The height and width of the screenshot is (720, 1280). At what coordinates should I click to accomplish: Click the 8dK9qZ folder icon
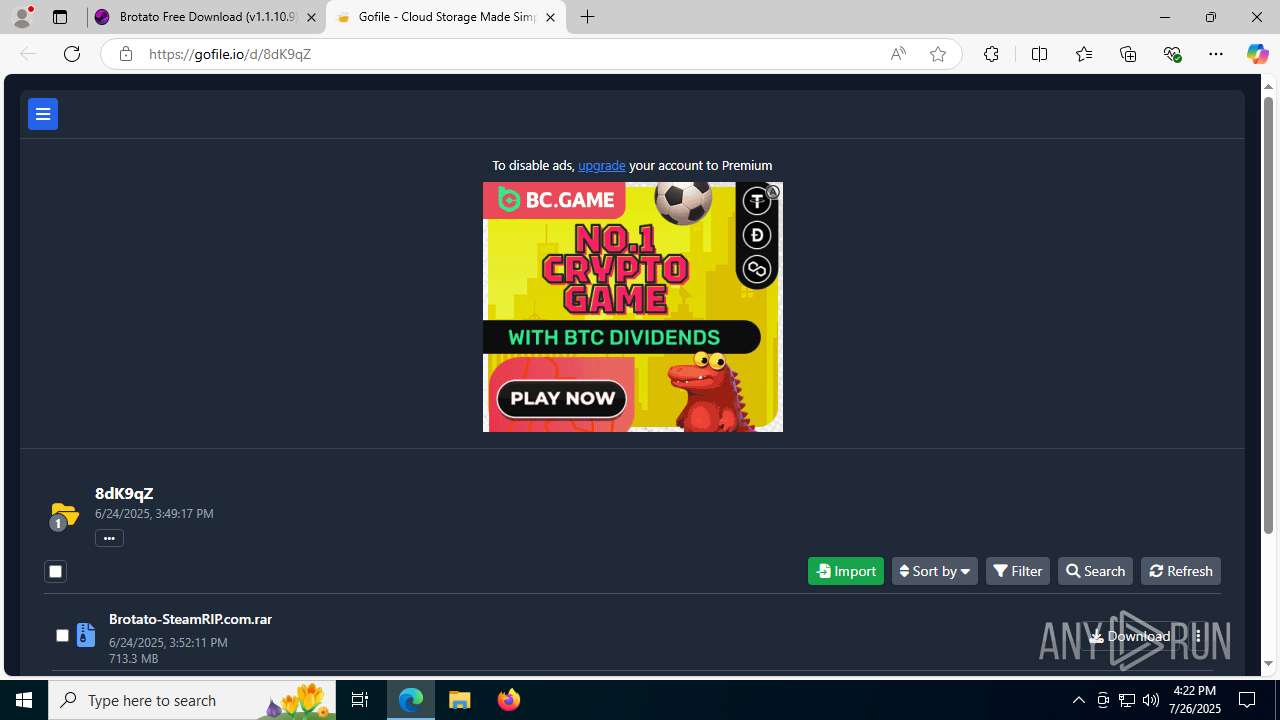(x=63, y=515)
